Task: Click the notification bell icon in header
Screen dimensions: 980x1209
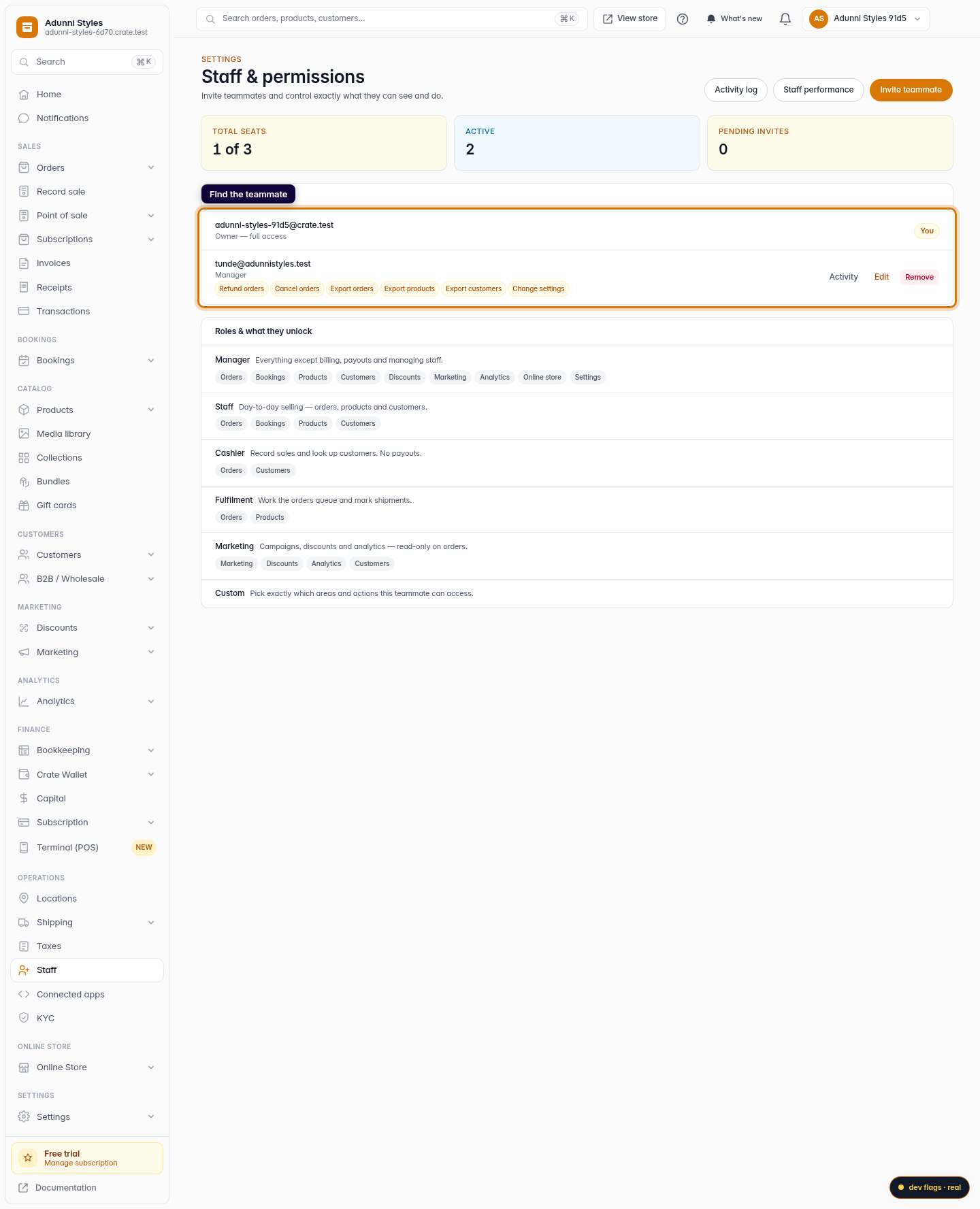Action: (x=785, y=19)
